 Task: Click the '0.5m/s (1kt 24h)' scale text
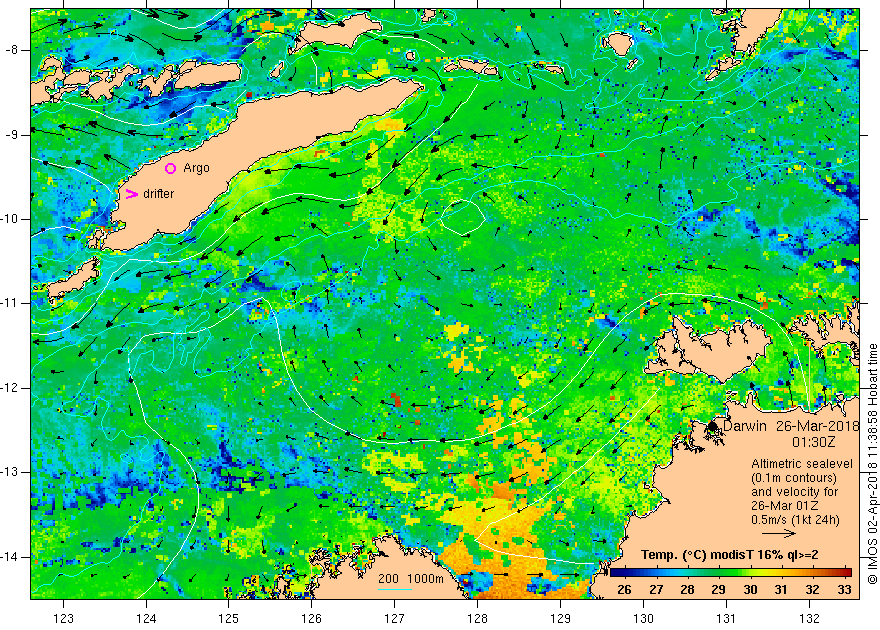(795, 520)
